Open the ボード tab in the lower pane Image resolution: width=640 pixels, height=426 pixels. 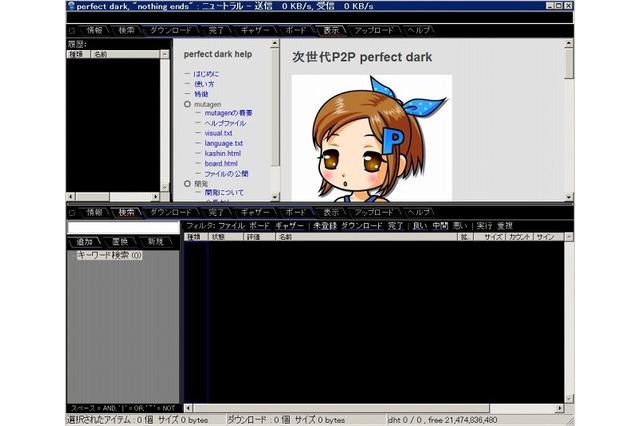[x=295, y=212]
